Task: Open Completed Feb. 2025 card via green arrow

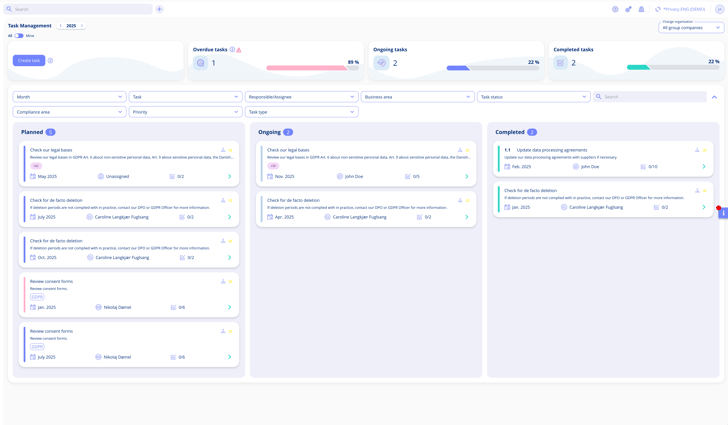Action: pos(704,166)
